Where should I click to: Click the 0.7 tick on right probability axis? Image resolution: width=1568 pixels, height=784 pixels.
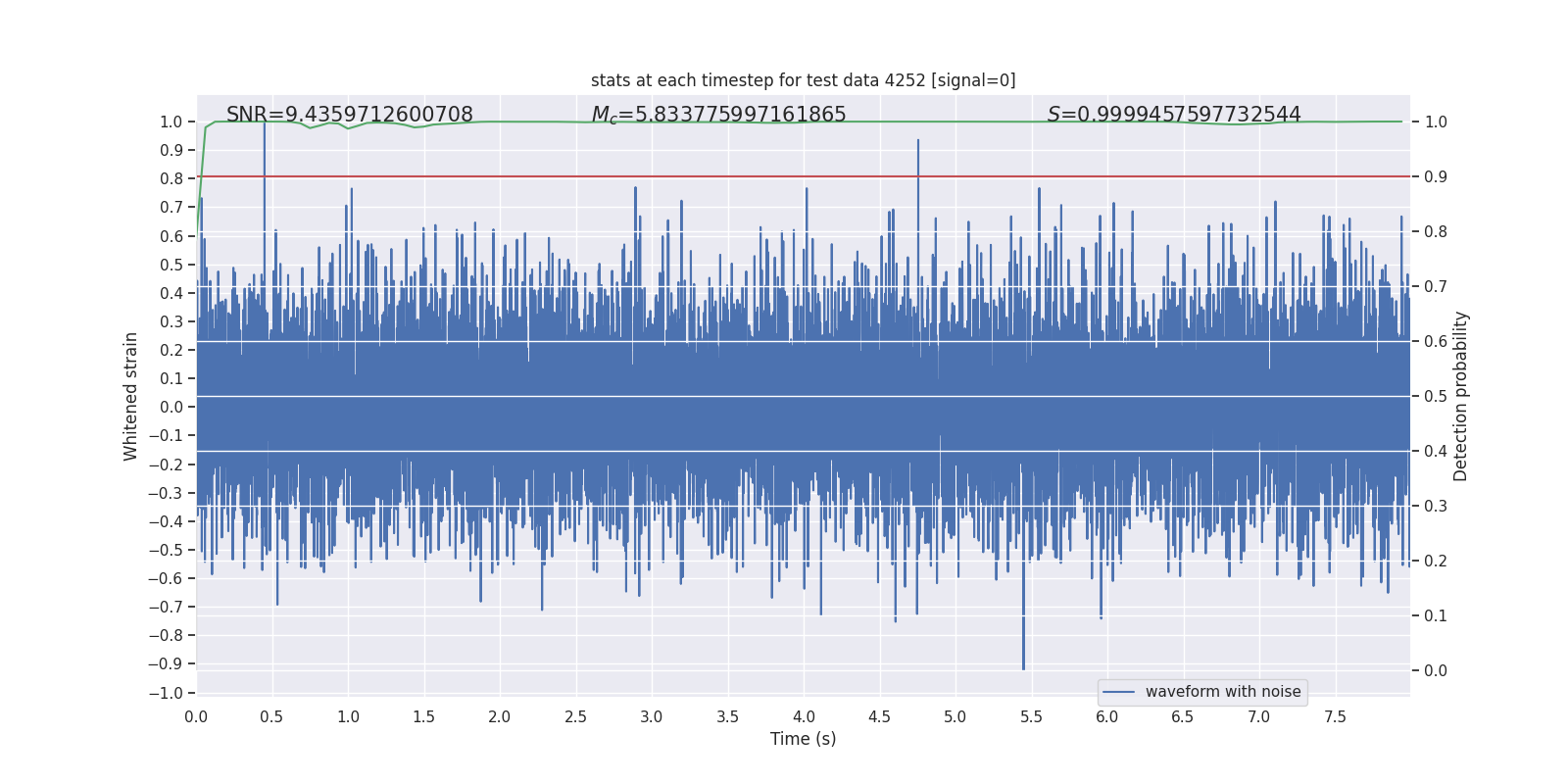[x=1436, y=286]
